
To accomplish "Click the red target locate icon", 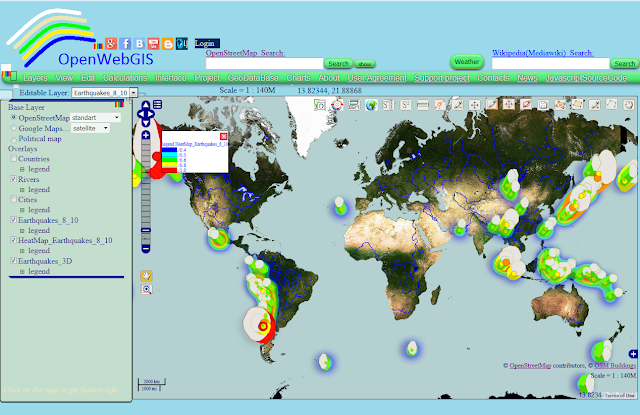I will 337,105.
